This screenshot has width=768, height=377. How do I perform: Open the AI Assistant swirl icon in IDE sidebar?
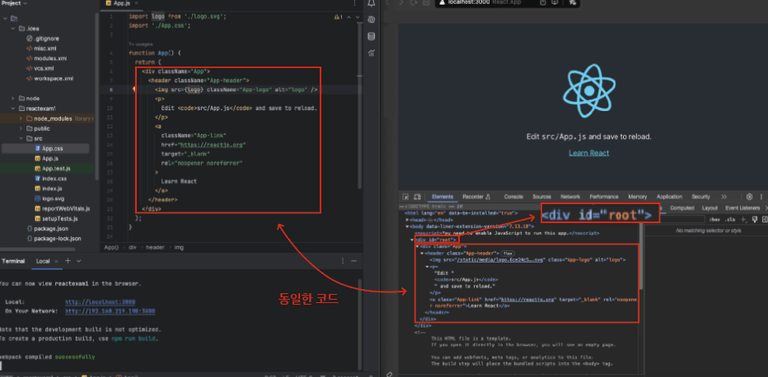(372, 20)
